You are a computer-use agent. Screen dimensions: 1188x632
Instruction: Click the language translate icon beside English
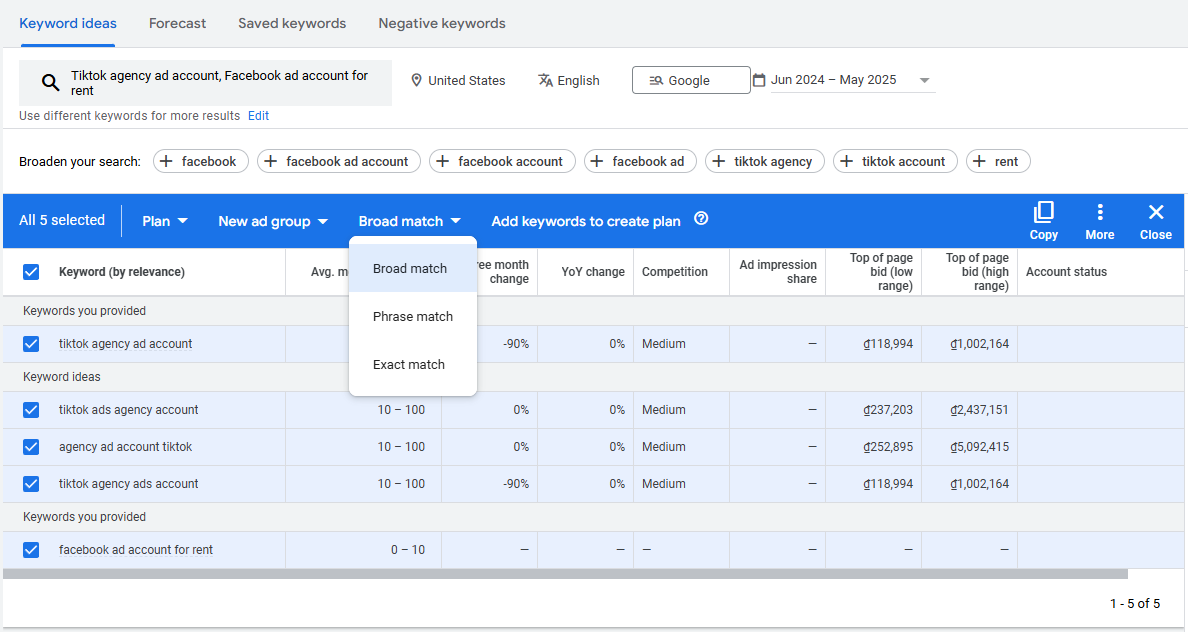tap(545, 80)
